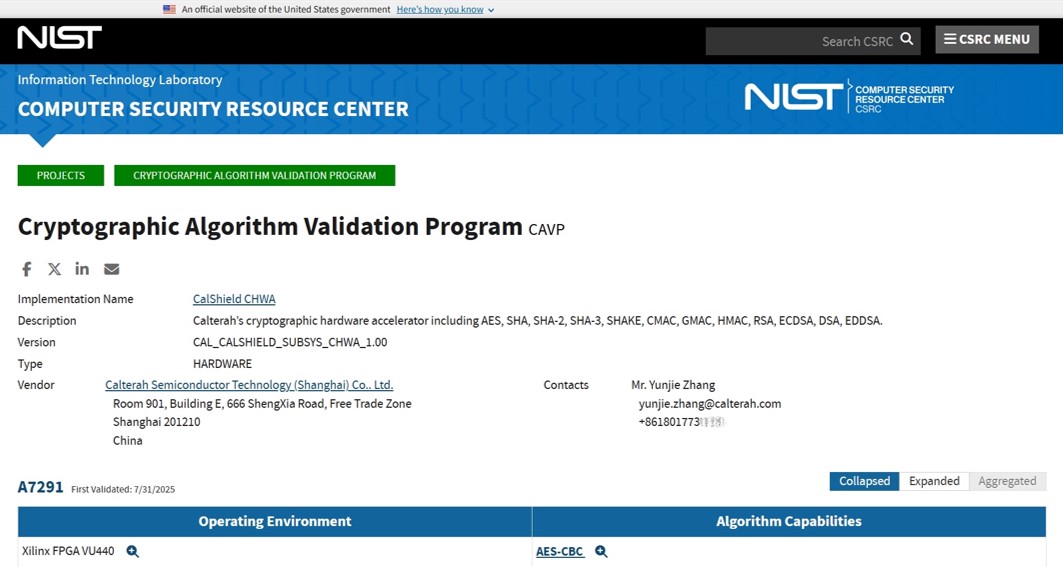Click magnifier icon next to AES-CBC
Viewport: 1063px width, 567px height.
click(601, 551)
